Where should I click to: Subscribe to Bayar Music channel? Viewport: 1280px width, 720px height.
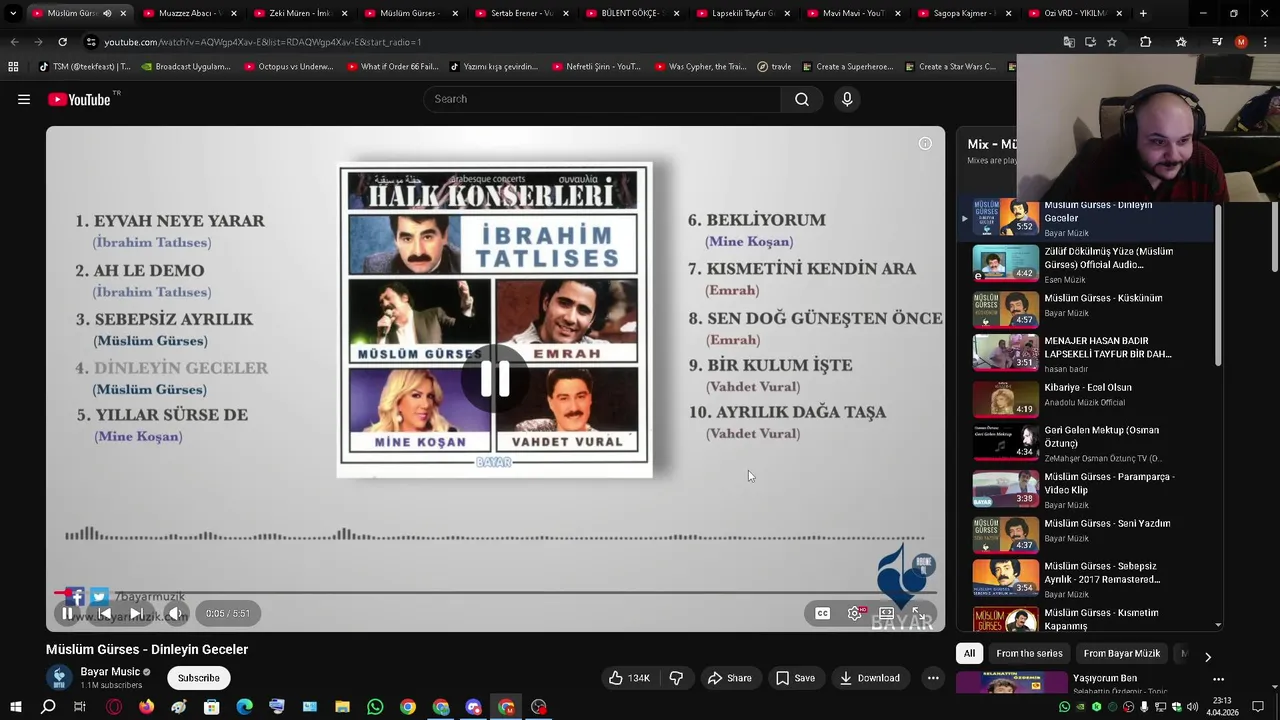click(198, 678)
